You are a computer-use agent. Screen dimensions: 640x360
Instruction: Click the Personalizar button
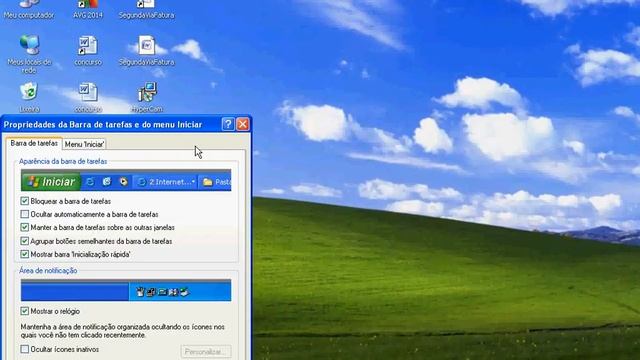[x=206, y=351]
